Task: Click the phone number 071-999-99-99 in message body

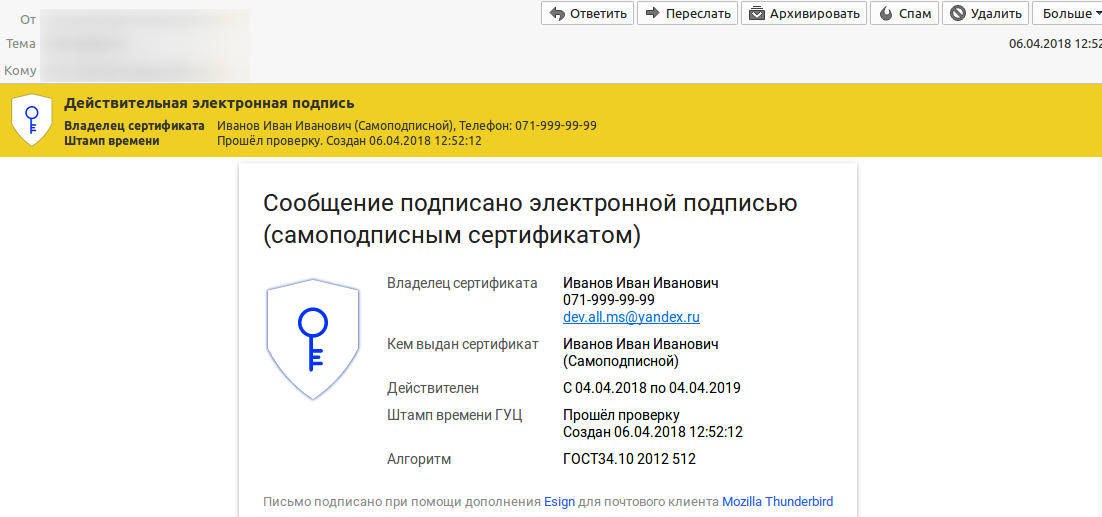Action: (x=609, y=300)
